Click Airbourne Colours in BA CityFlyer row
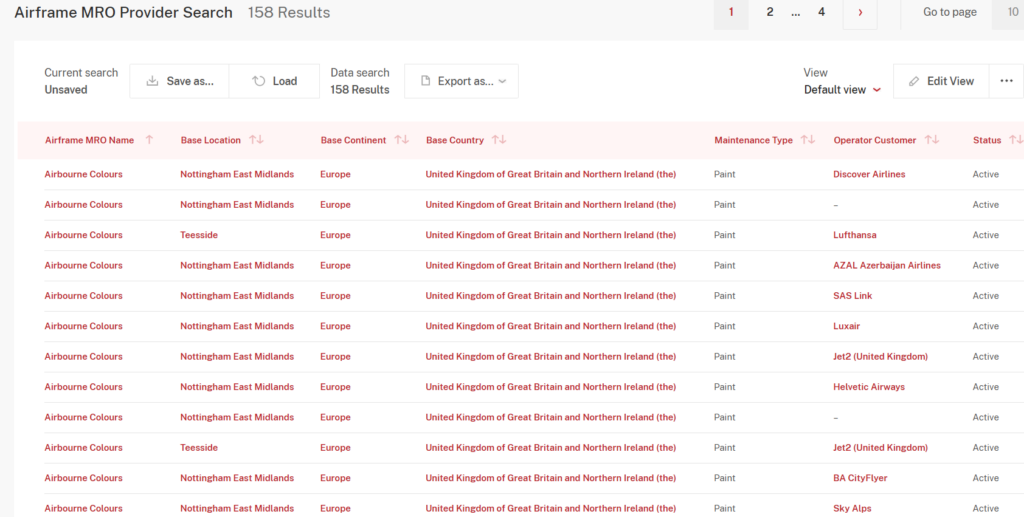Viewport: 1024px width, 517px height. [x=84, y=478]
